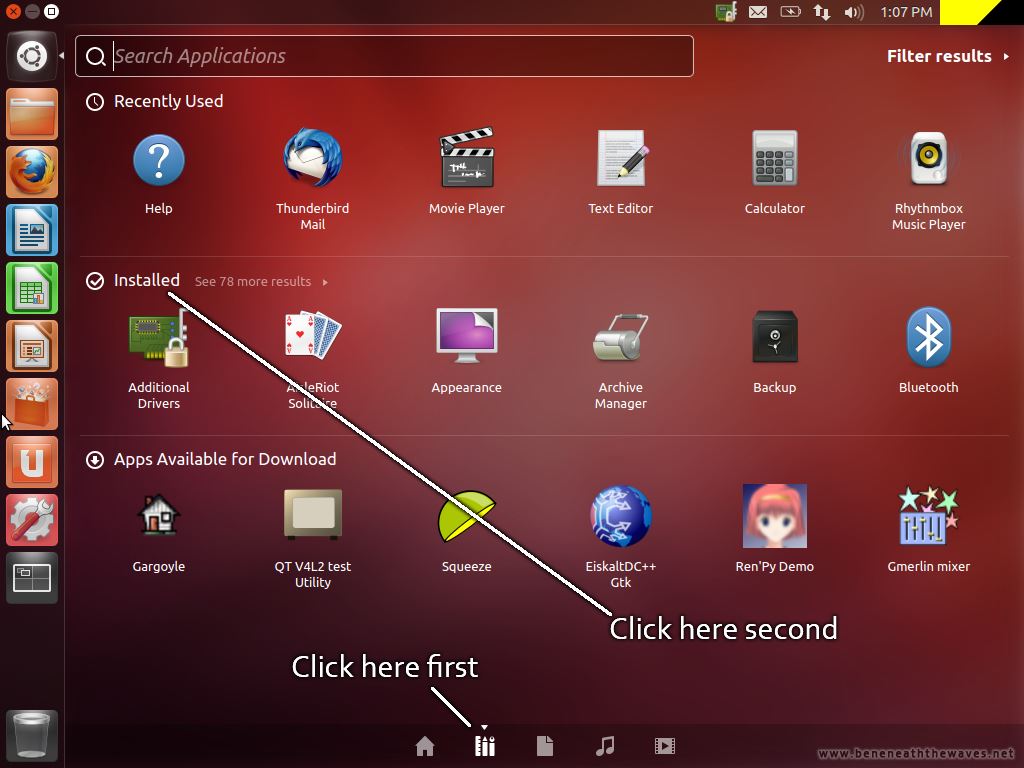Open the network indicator menu
Screen dimensions: 1024x768
tap(822, 12)
